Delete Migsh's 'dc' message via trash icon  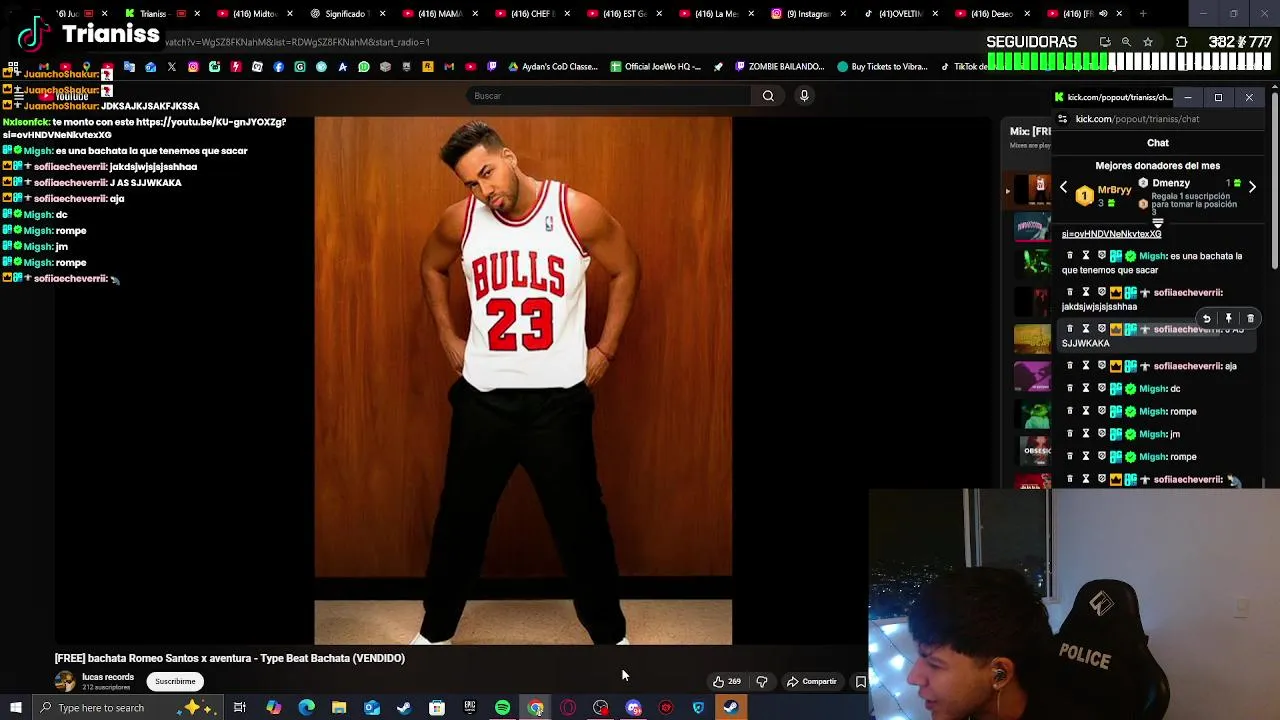coord(1069,389)
